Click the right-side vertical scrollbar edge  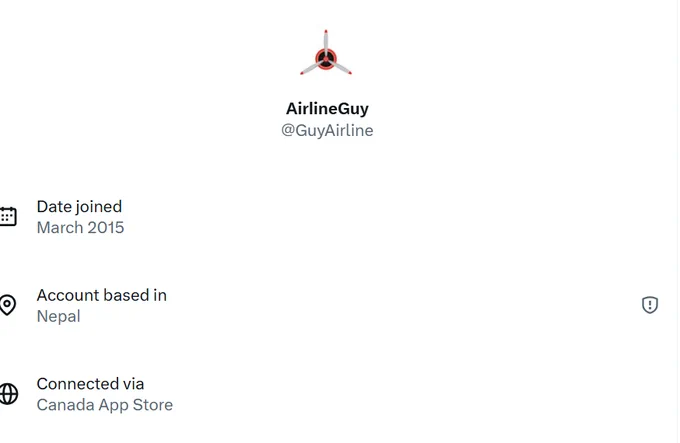coord(677,222)
